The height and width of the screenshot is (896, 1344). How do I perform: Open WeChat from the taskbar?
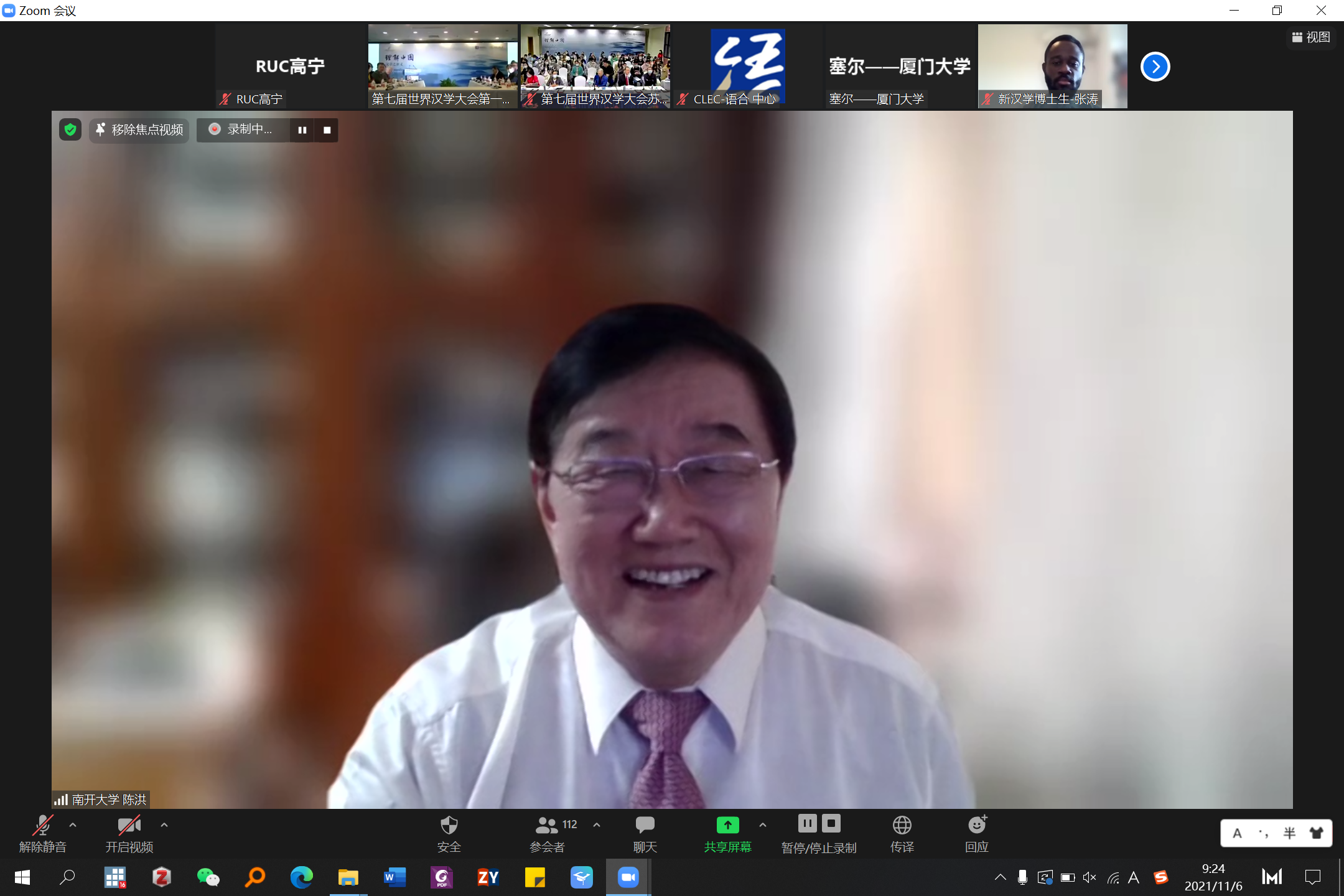click(x=208, y=877)
